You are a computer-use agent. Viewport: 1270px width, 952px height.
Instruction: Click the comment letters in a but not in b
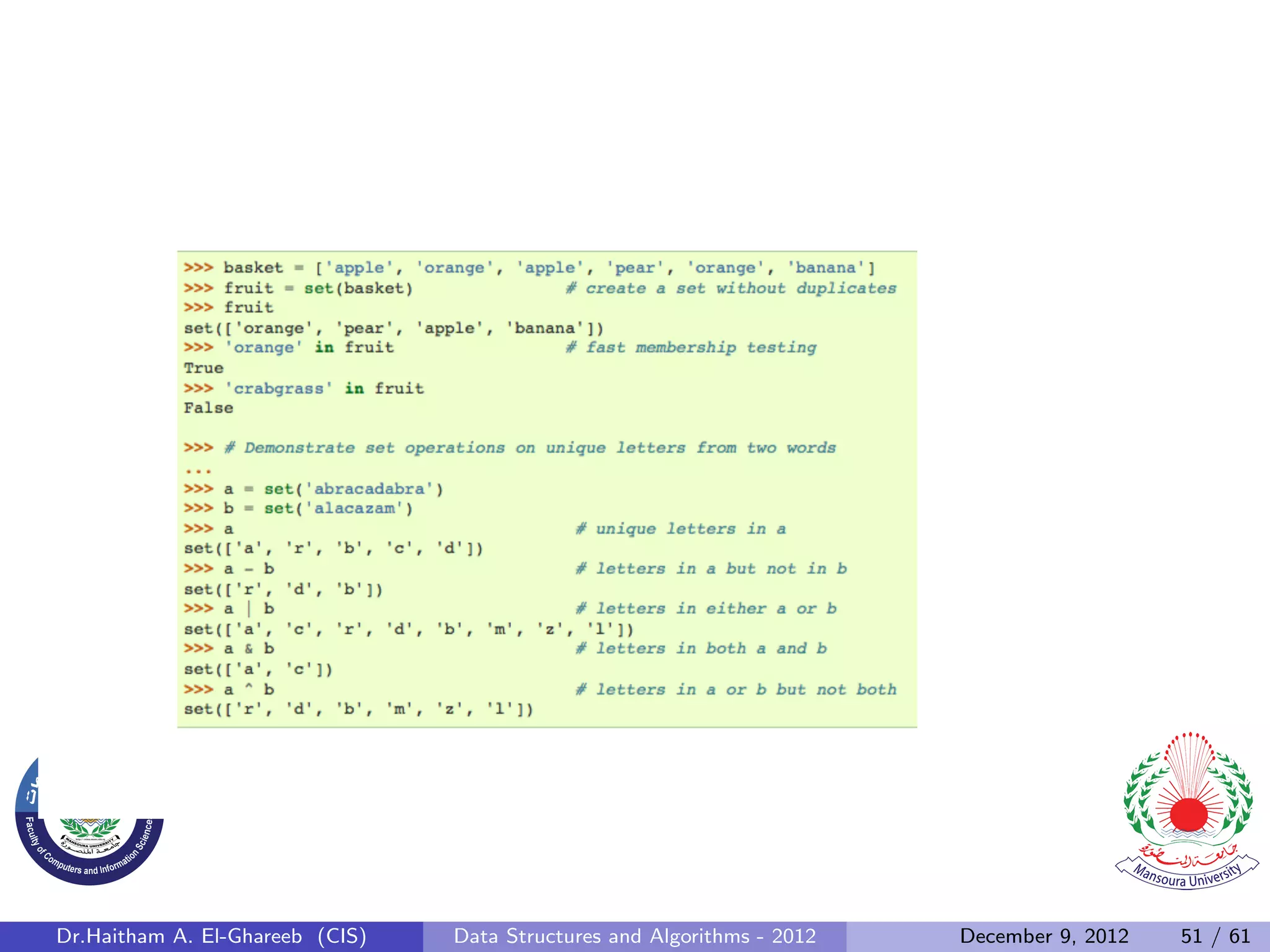click(711, 568)
